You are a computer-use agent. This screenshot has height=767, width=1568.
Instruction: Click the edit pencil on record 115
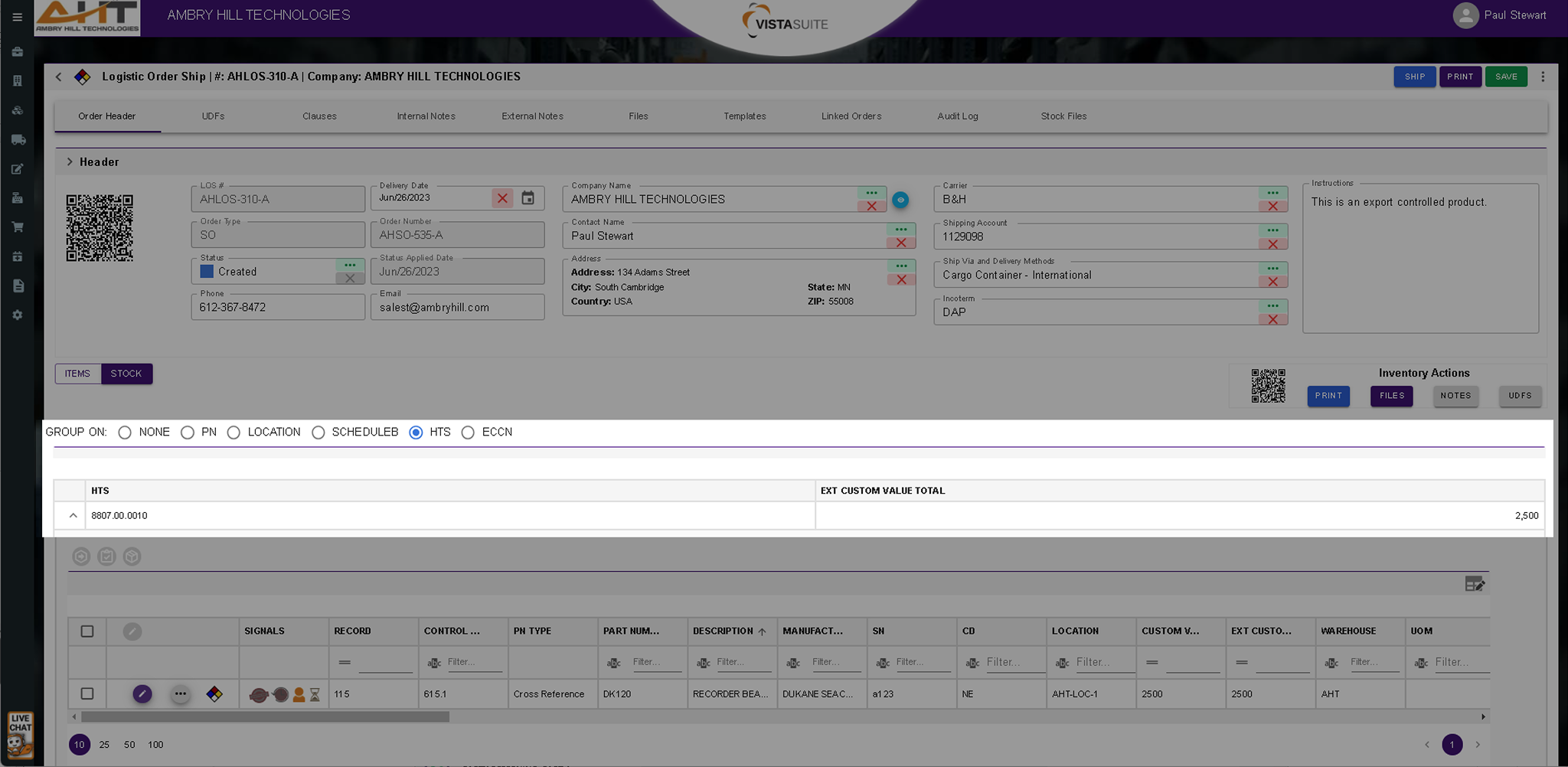[142, 694]
